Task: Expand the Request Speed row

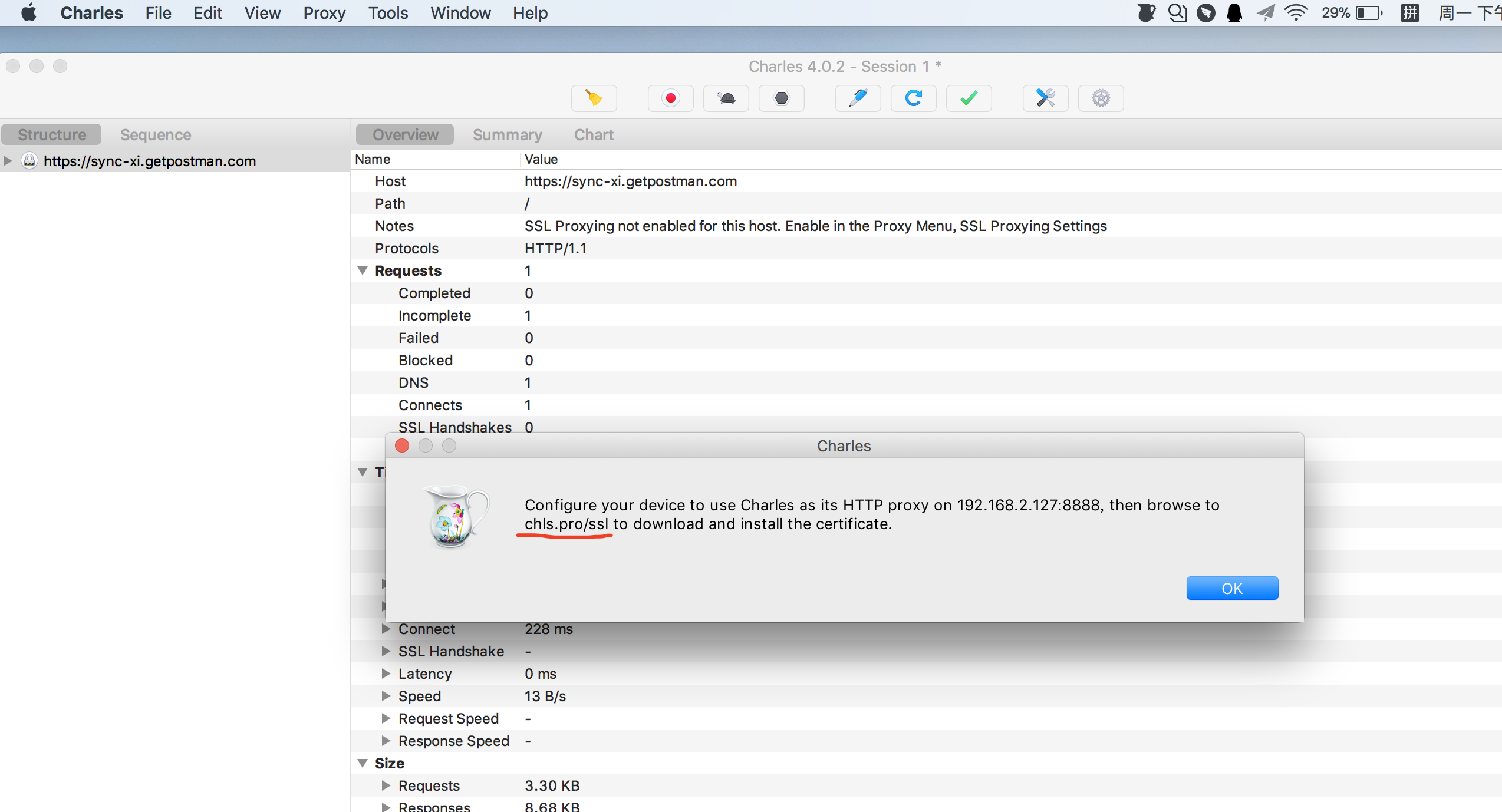Action: 386,718
